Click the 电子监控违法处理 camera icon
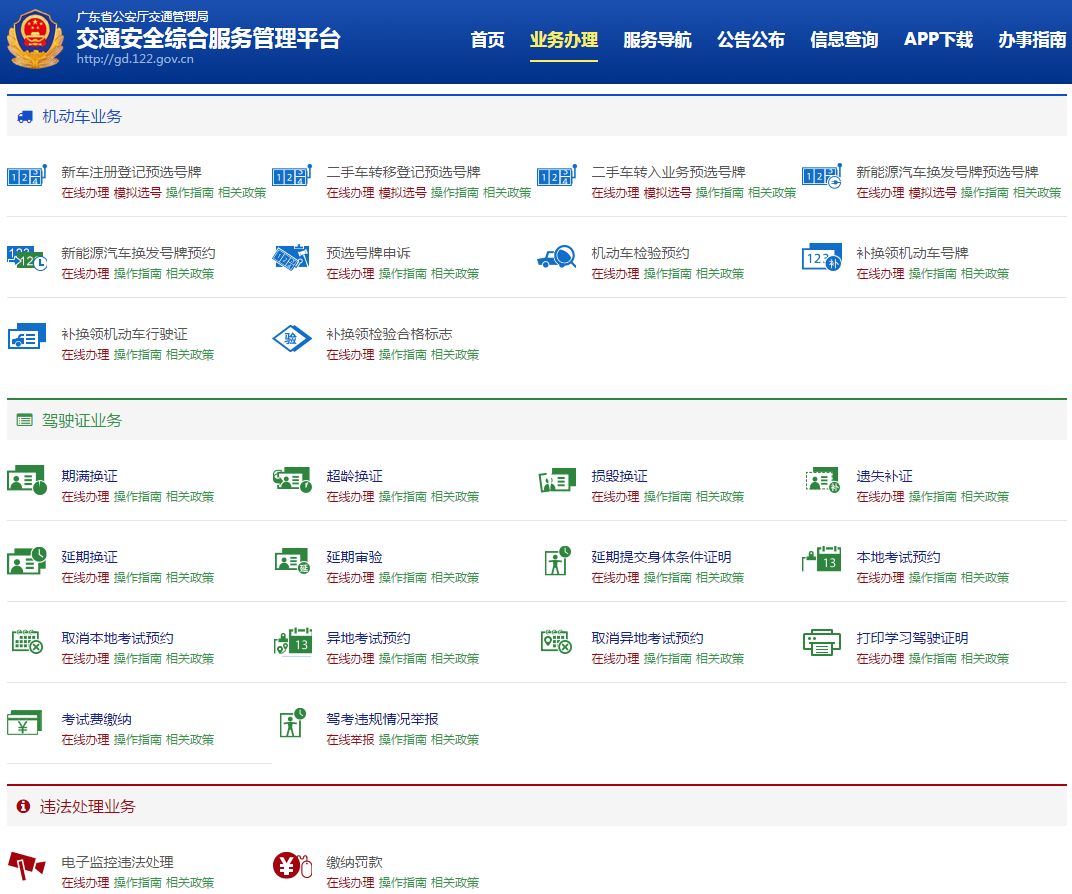Screen dimensions: 1072x894 pos(27,866)
